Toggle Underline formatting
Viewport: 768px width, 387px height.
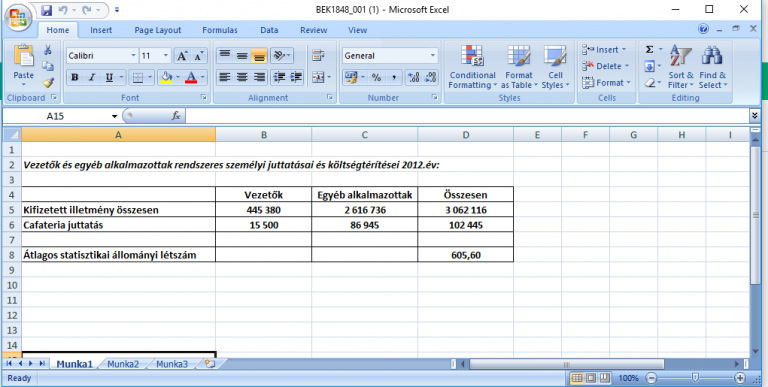[109, 77]
